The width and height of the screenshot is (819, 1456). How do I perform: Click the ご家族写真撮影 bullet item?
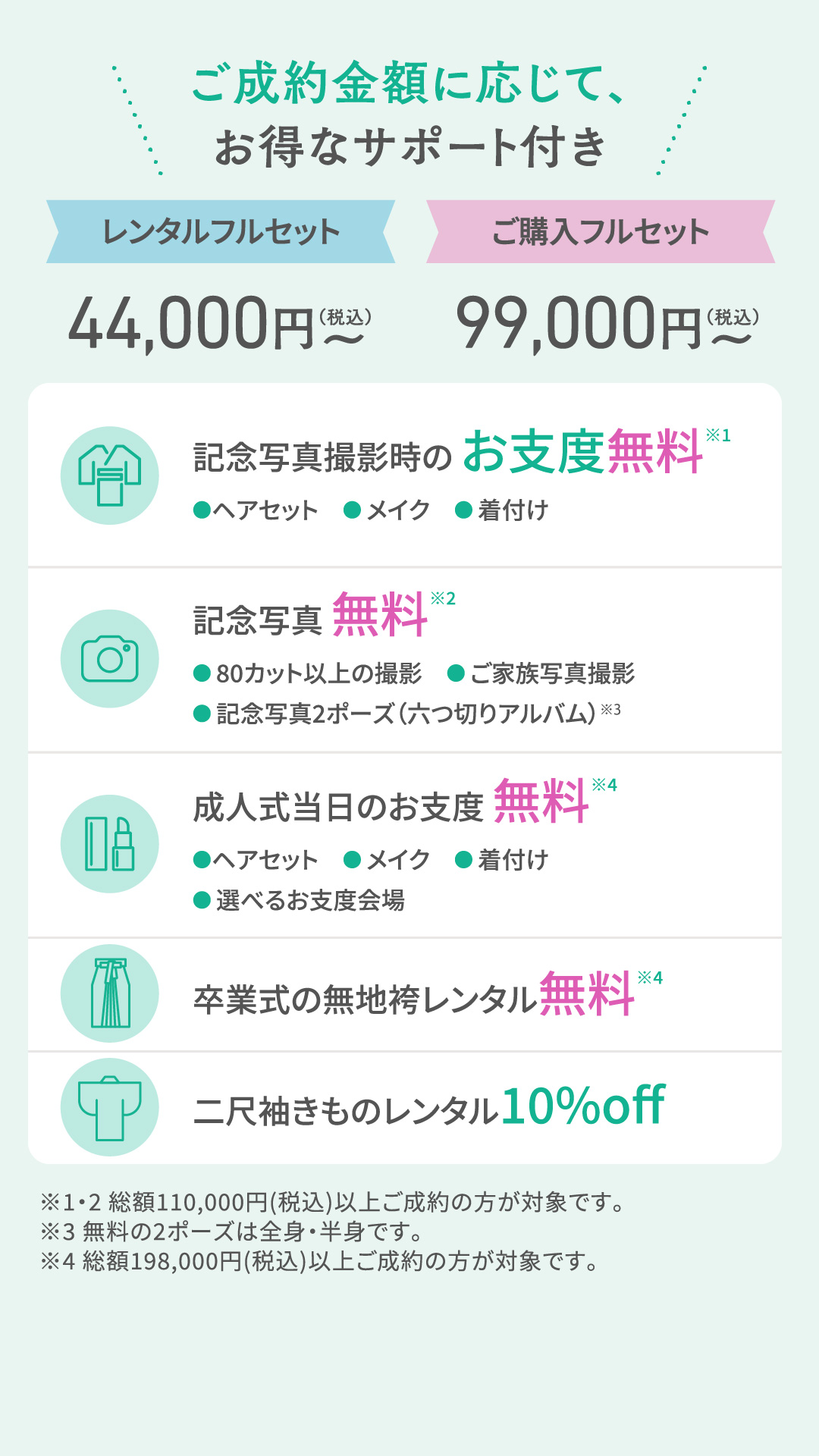(542, 673)
